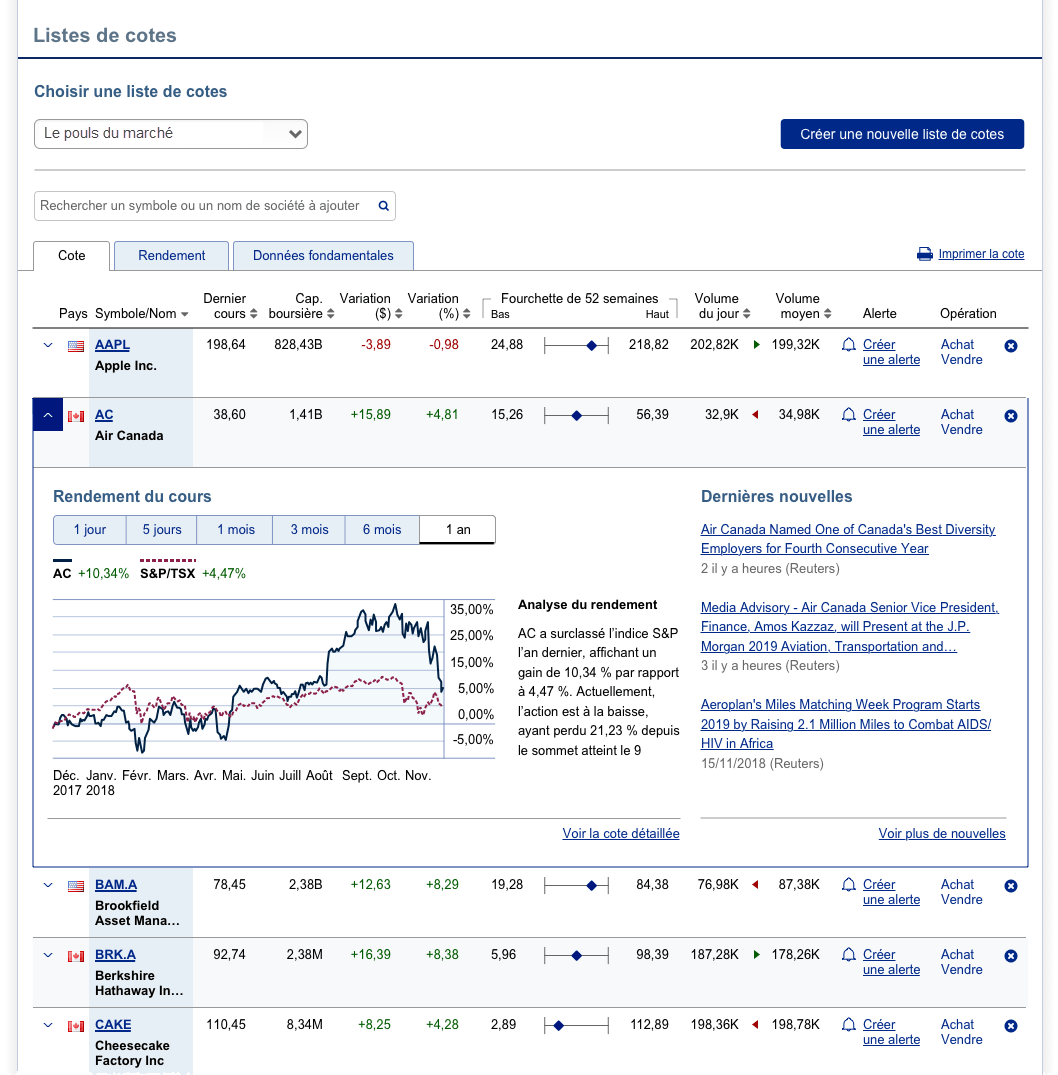Click the US flag icon in AAPL row
The width and height of the screenshot is (1058, 1075).
[x=76, y=346]
